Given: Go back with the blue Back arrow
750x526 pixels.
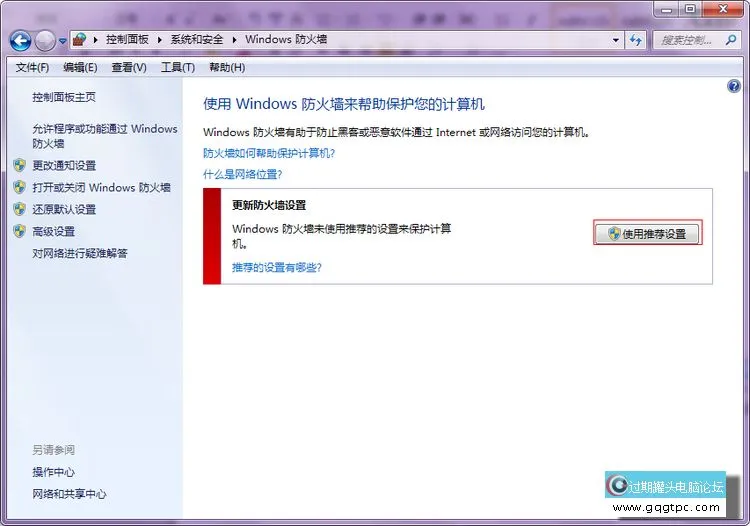Looking at the screenshot, I should tap(21, 41).
